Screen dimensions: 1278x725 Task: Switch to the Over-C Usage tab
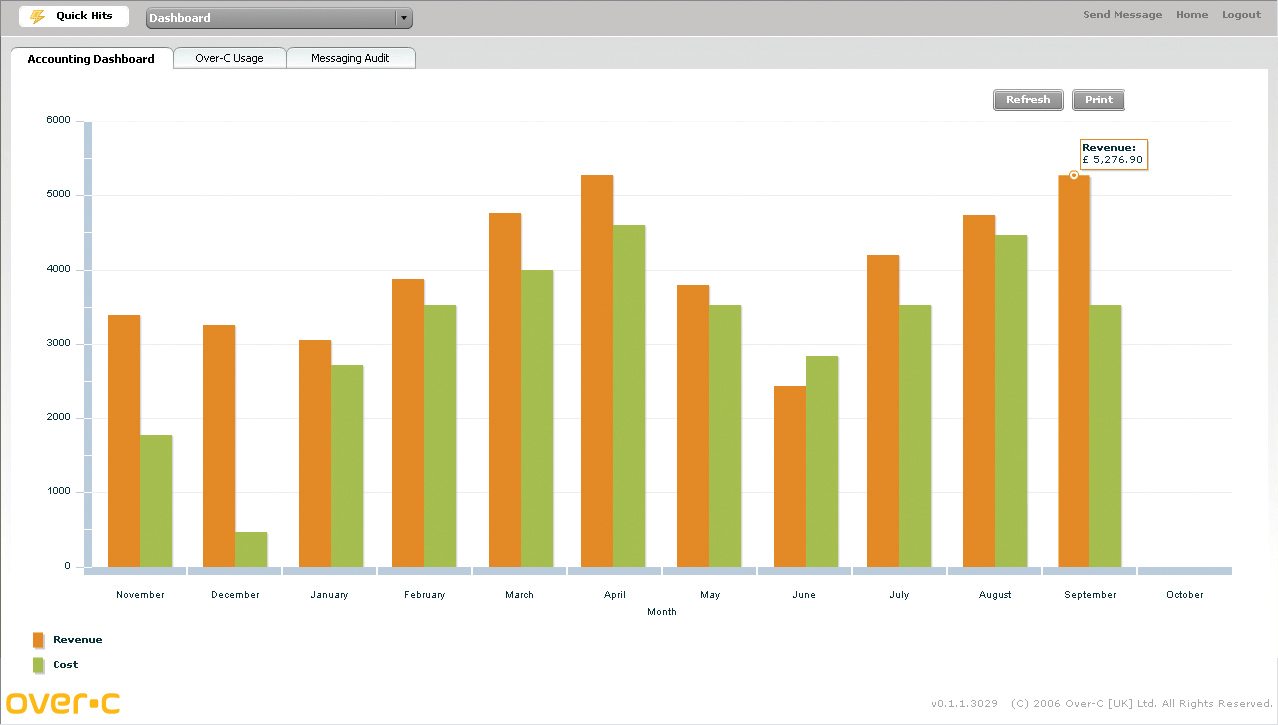click(x=229, y=58)
